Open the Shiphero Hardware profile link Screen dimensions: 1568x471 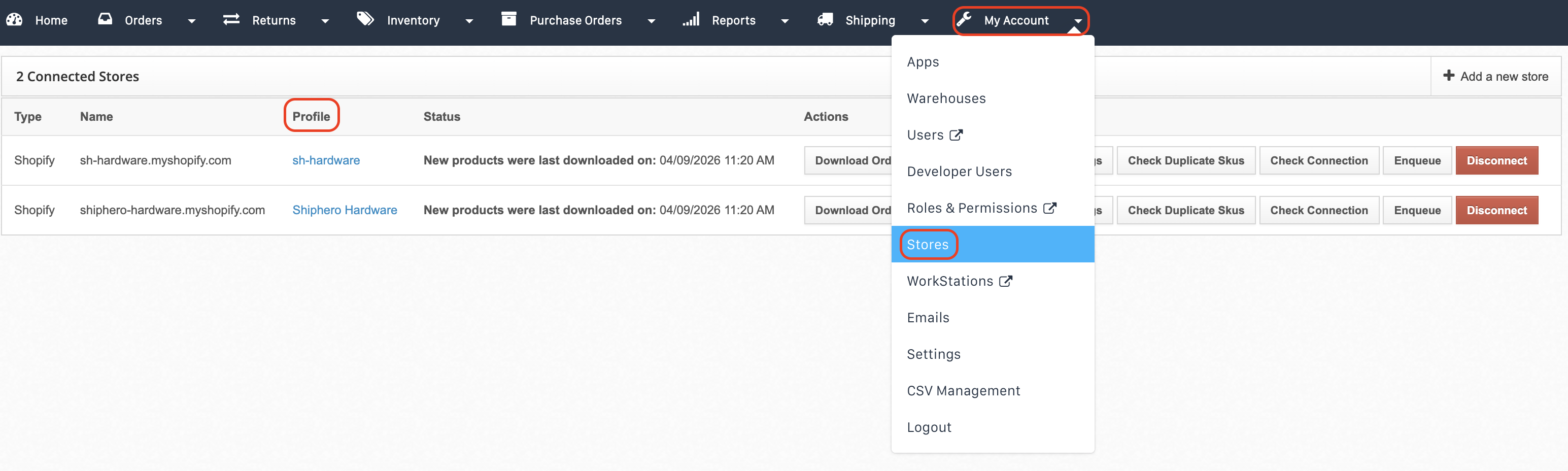tap(345, 210)
